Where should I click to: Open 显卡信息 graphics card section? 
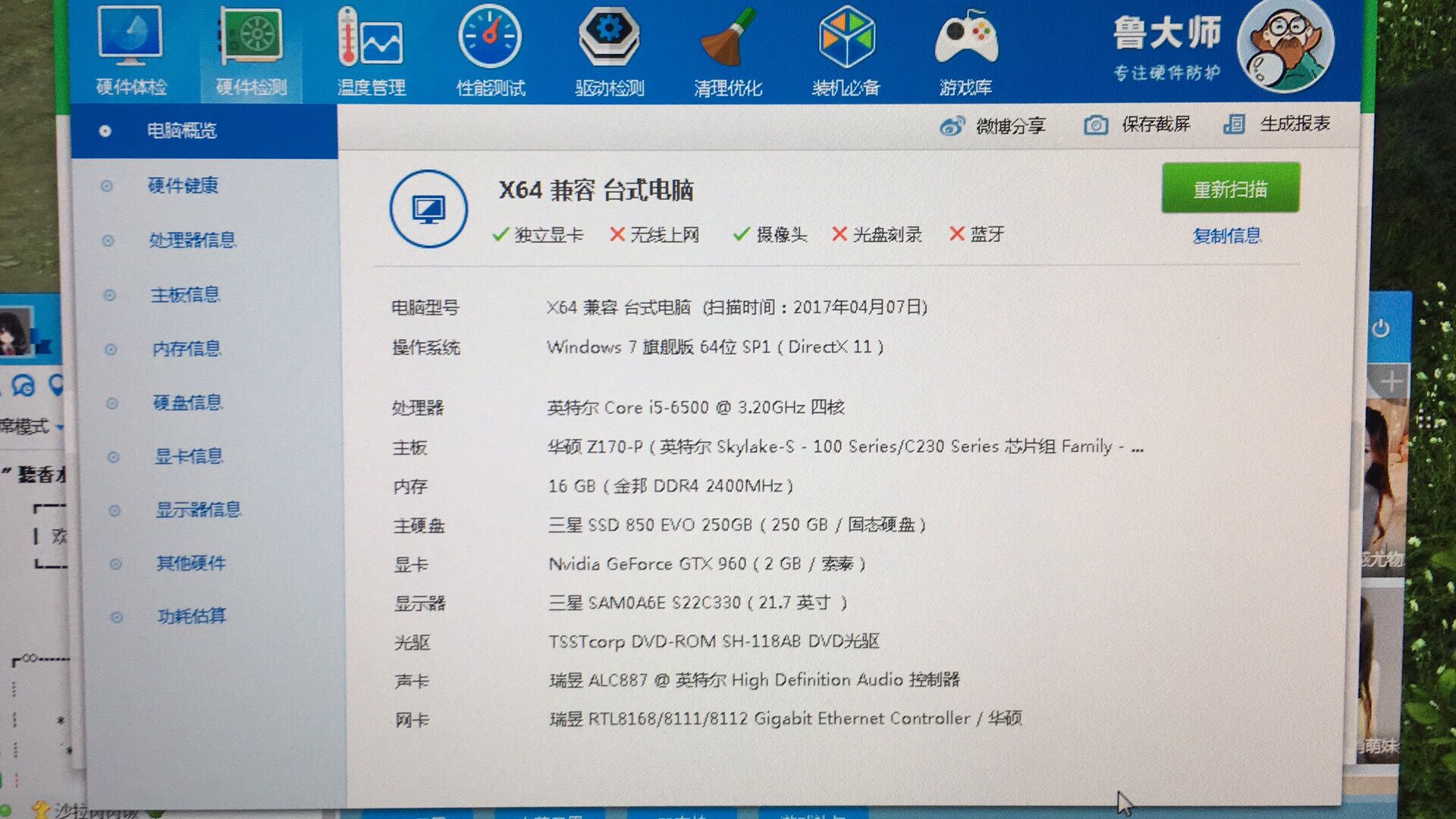click(189, 457)
